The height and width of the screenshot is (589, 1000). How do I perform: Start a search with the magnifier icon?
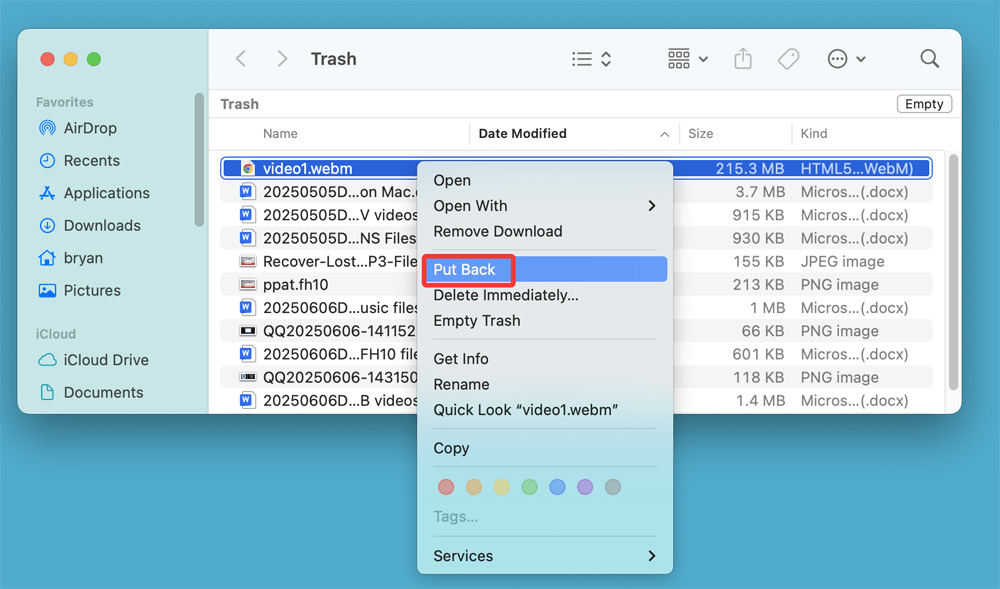[929, 58]
